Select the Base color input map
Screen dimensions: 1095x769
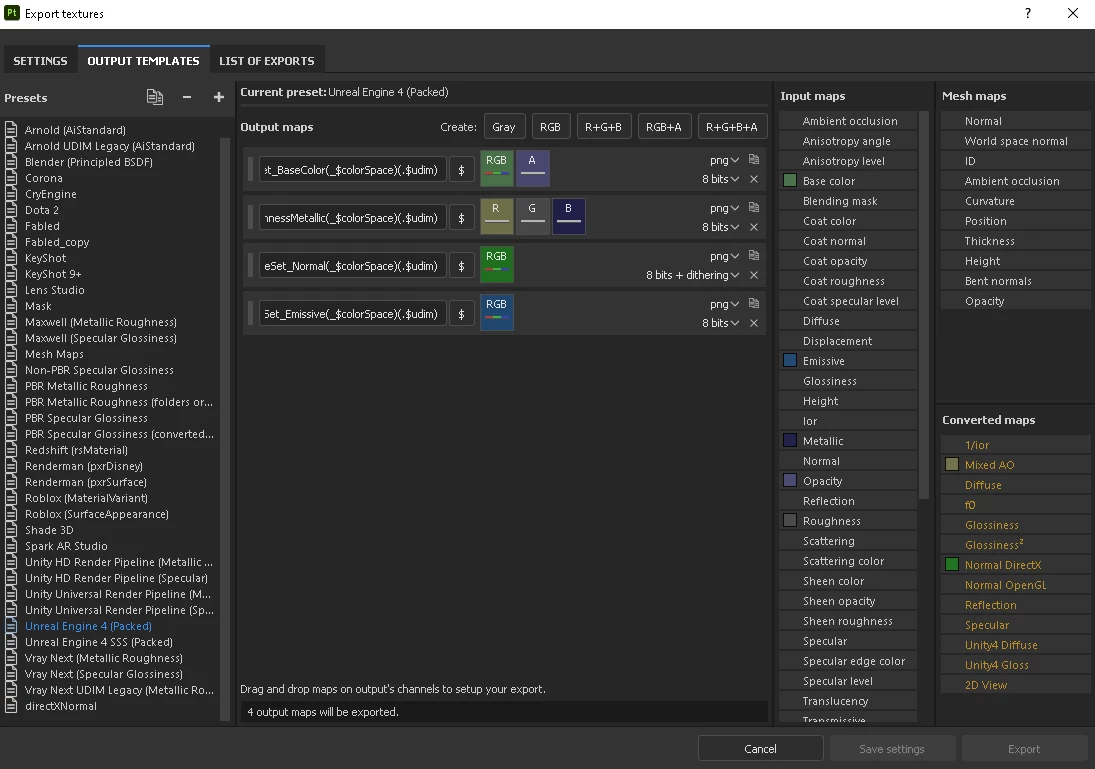(848, 181)
